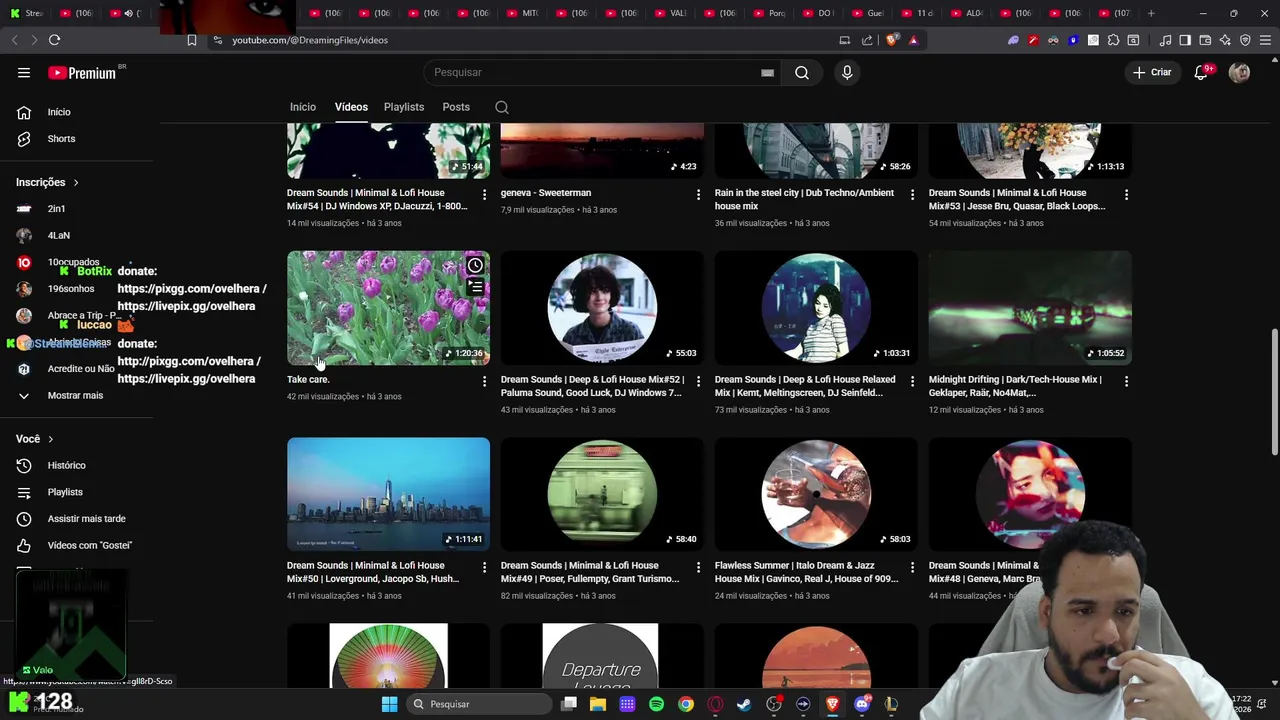Image resolution: width=1280 pixels, height=720 pixels.
Task: Open new browser tab plus button
Action: (1151, 13)
